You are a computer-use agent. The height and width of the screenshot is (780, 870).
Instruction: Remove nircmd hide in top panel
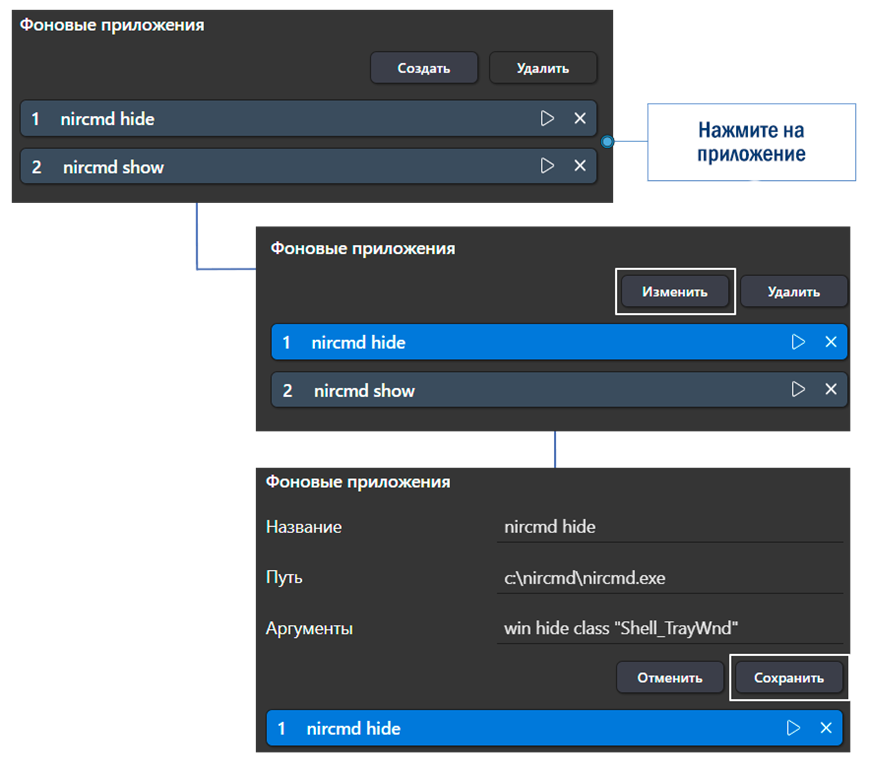click(580, 118)
